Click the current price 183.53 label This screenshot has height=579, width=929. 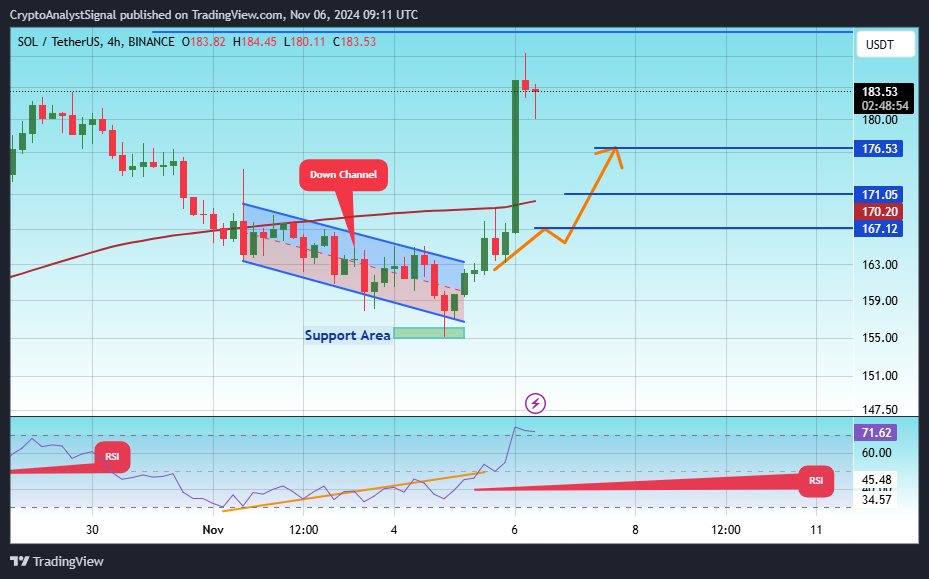click(x=879, y=92)
